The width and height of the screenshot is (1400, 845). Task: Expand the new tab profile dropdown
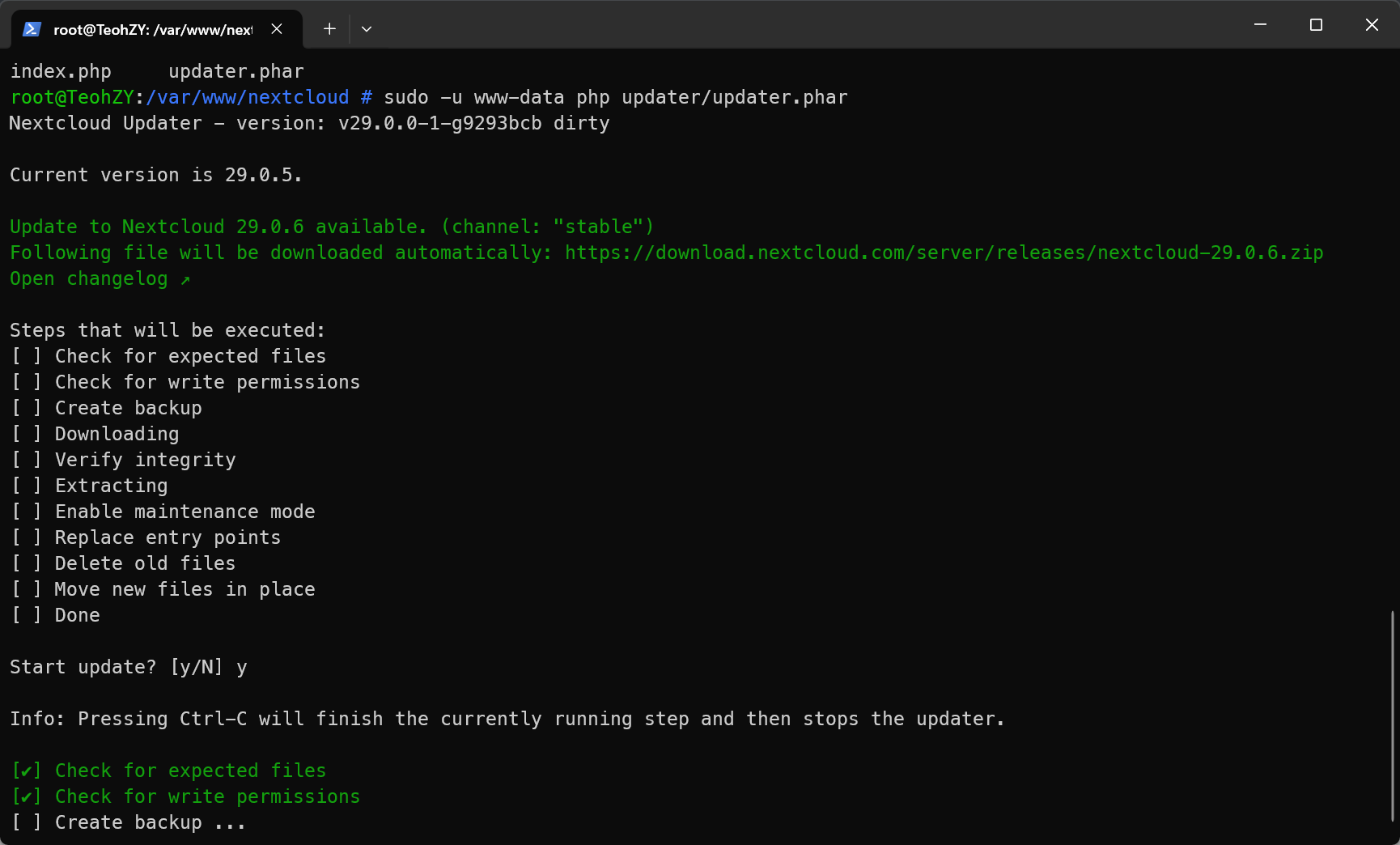(x=367, y=29)
